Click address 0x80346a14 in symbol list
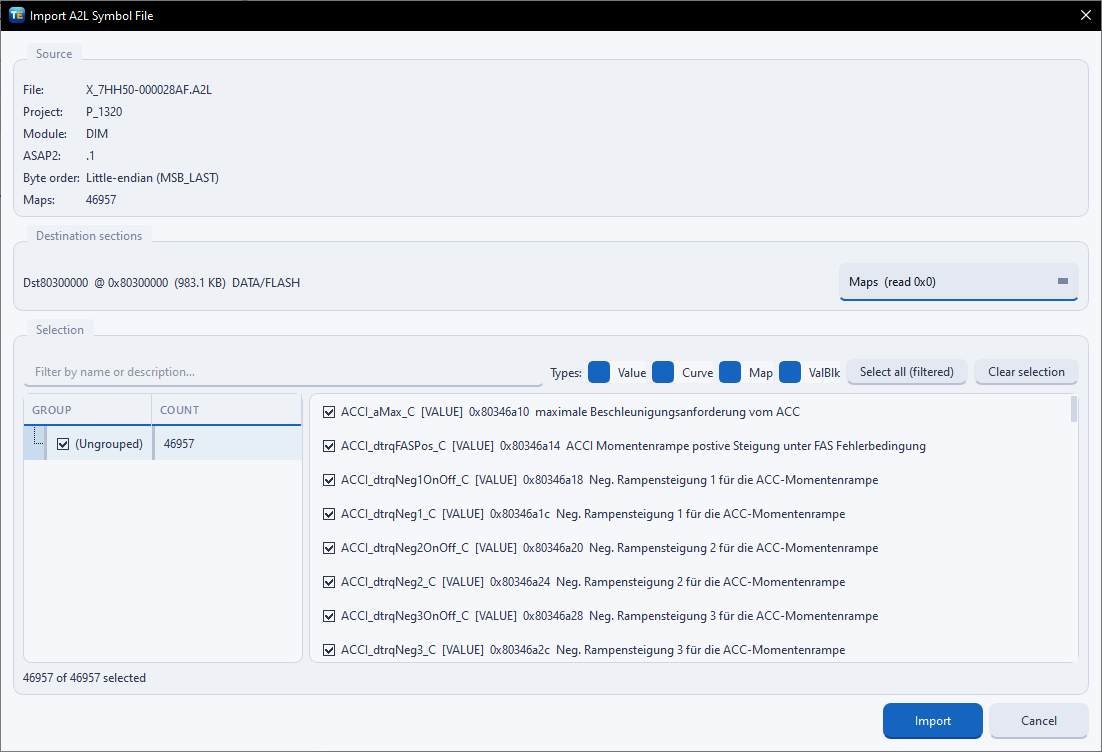Viewport: 1102px width, 752px height. 530,446
